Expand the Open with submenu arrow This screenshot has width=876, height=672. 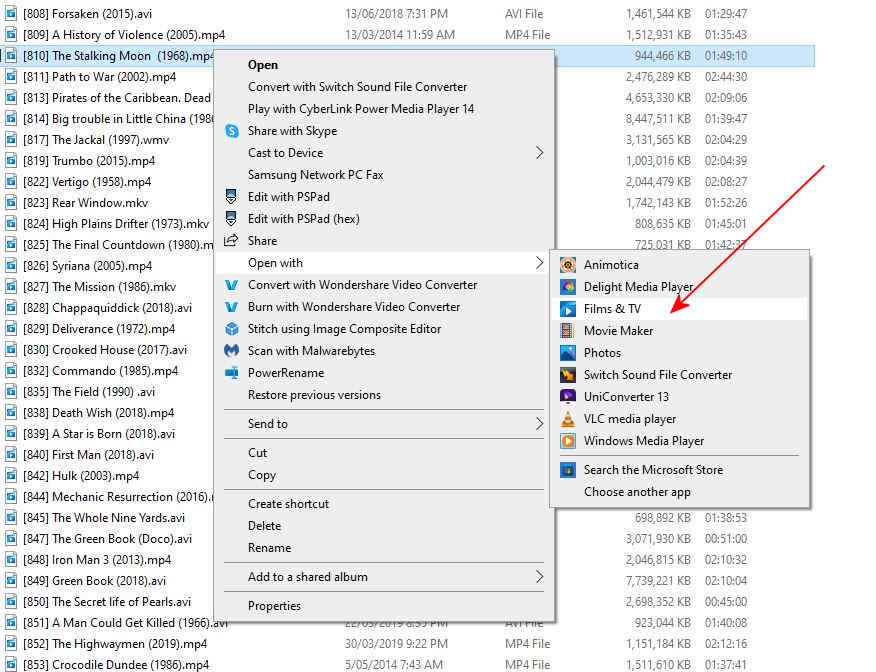(x=539, y=263)
